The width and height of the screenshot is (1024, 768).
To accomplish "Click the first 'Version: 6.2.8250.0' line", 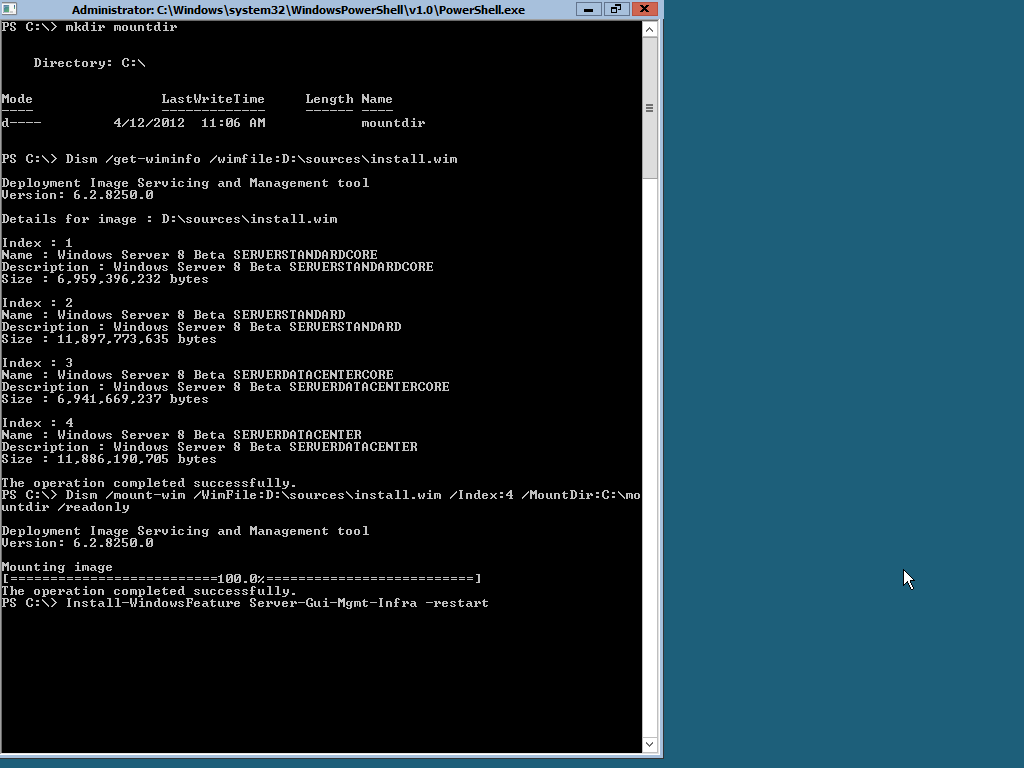I will coord(78,195).
